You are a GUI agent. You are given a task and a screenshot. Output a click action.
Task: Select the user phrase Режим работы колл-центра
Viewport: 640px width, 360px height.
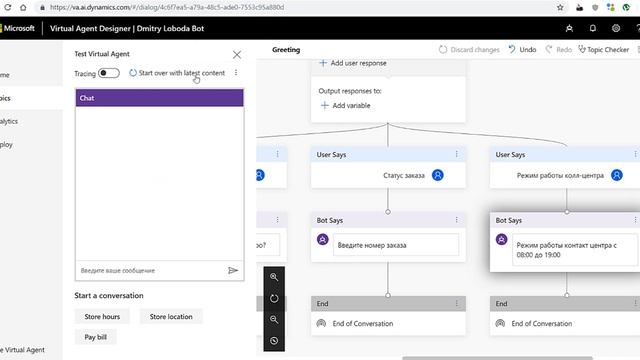(560, 176)
